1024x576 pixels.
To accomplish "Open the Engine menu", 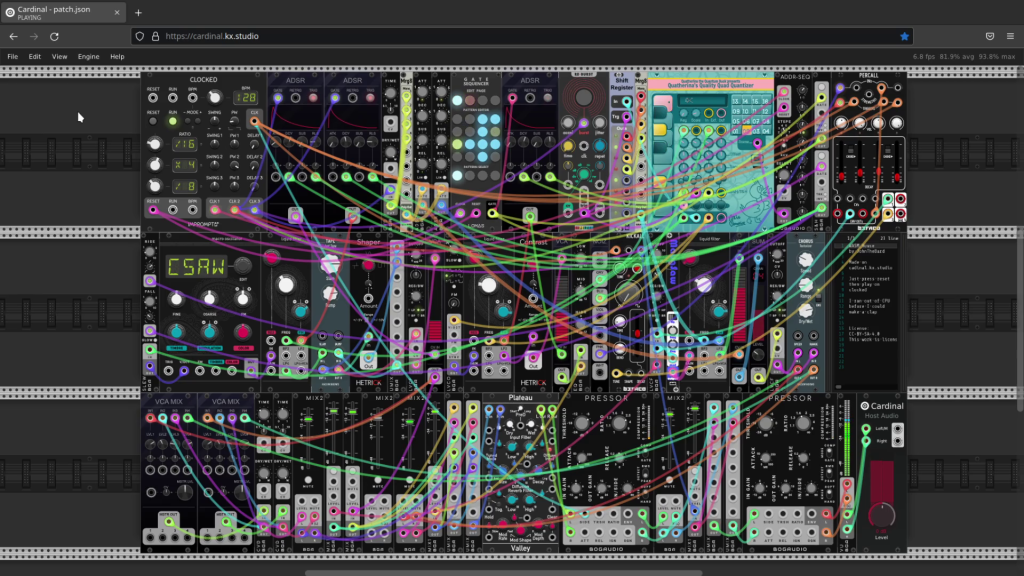I will click(x=89, y=57).
